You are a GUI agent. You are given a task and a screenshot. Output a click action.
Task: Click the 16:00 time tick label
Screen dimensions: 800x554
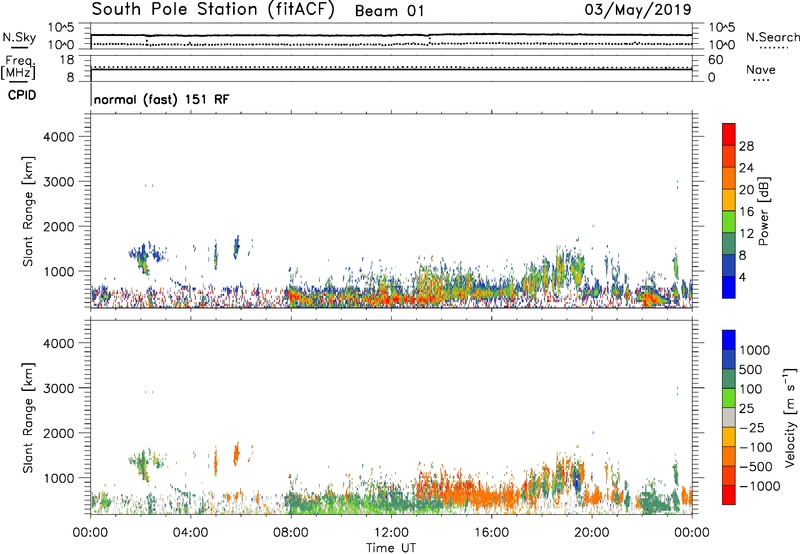click(491, 533)
